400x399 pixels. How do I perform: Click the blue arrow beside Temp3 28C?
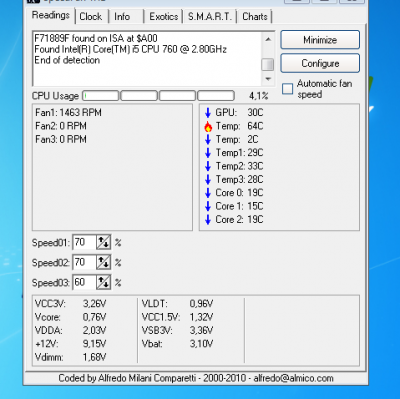[208, 179]
